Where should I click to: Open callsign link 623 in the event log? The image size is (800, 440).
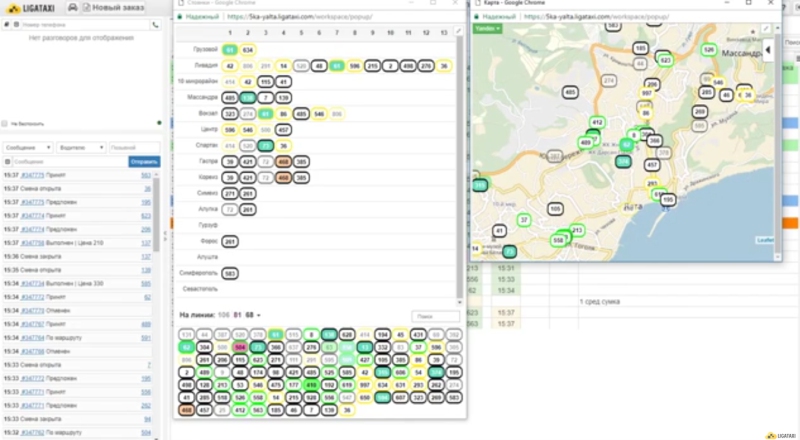click(x=146, y=216)
